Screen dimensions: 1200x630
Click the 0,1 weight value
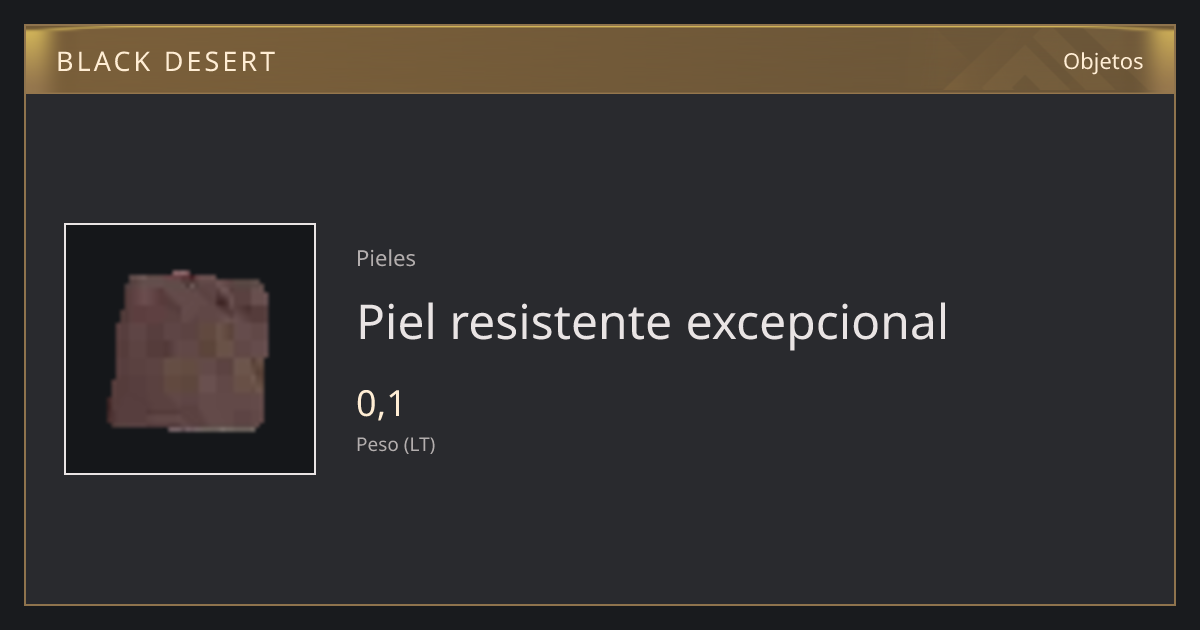pos(380,403)
